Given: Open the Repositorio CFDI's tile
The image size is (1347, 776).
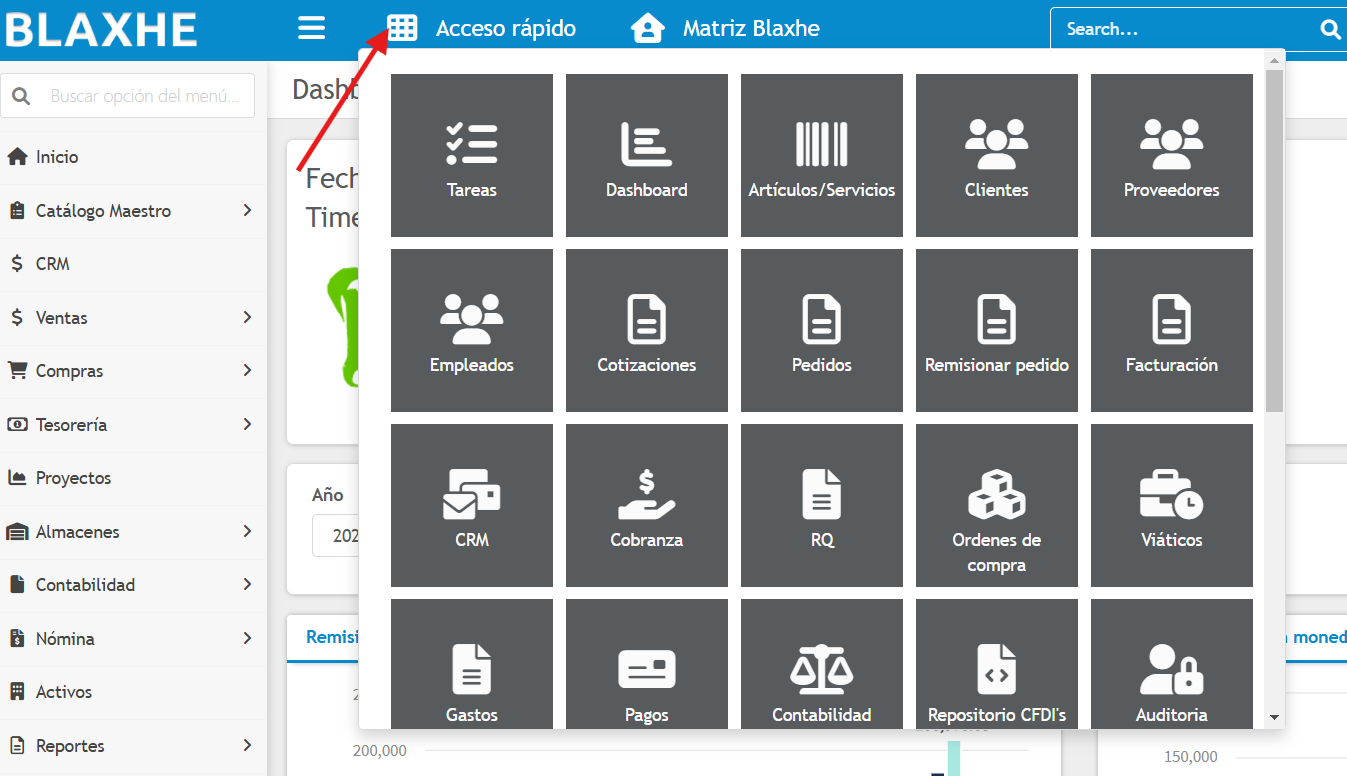Looking at the screenshot, I should point(997,663).
